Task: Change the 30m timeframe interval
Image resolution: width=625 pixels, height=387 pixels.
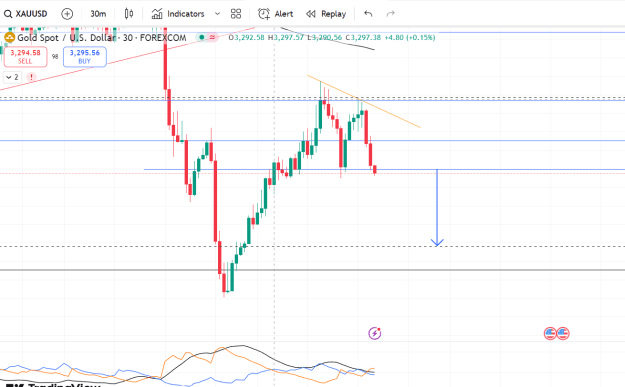Action: [x=98, y=14]
